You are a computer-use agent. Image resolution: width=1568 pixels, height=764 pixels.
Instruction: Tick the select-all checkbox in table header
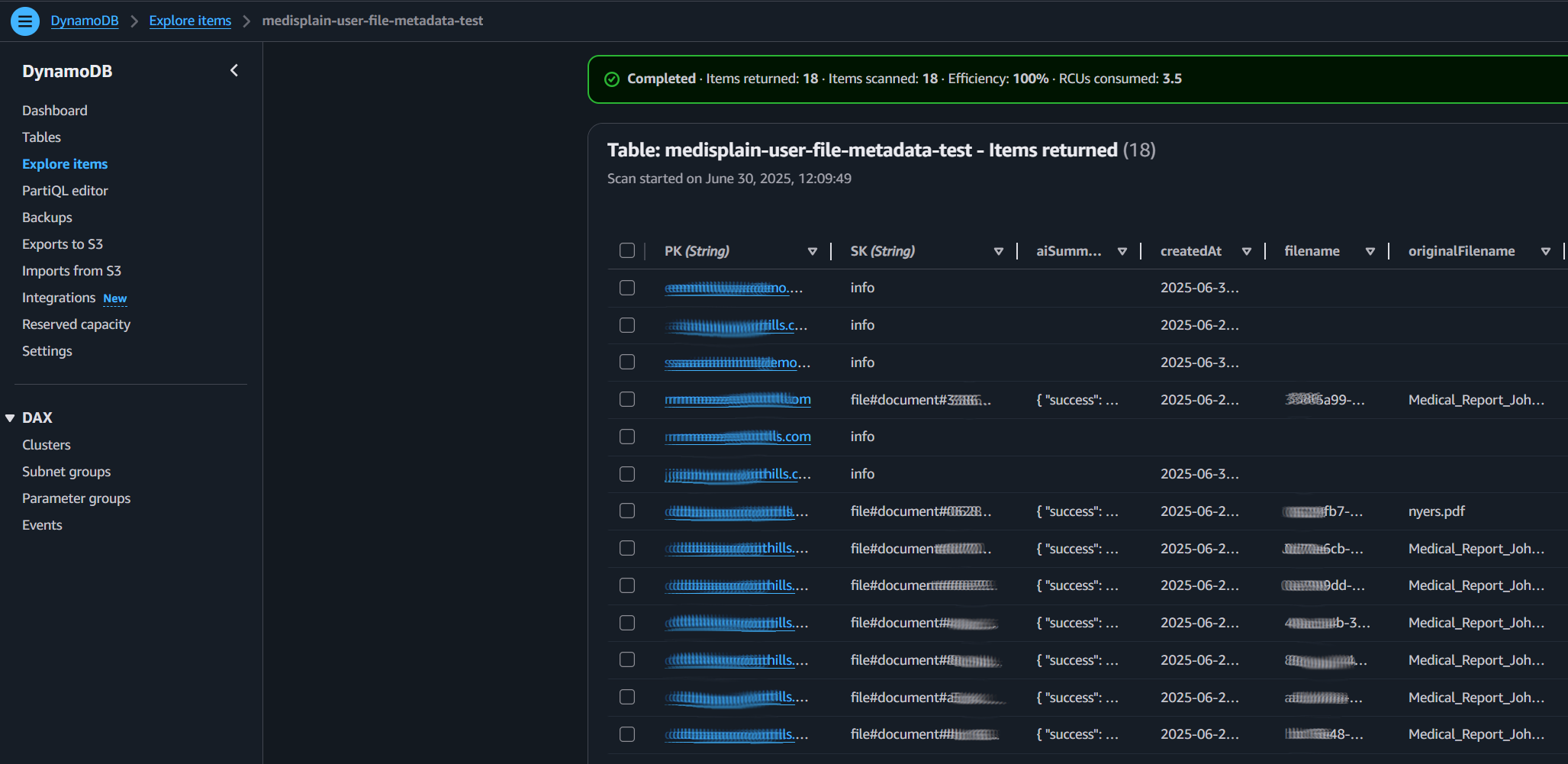pyautogui.click(x=627, y=251)
